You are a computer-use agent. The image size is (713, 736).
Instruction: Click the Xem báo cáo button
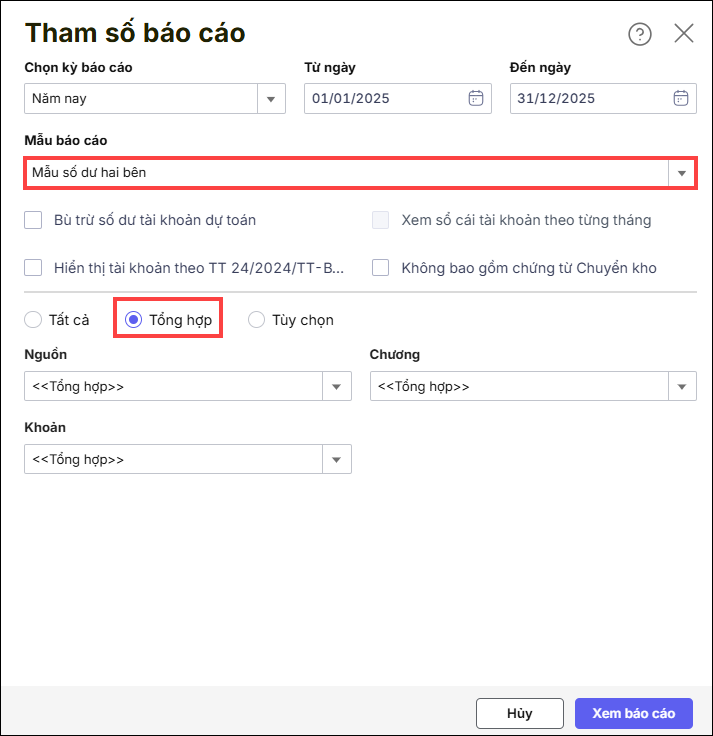tap(633, 713)
